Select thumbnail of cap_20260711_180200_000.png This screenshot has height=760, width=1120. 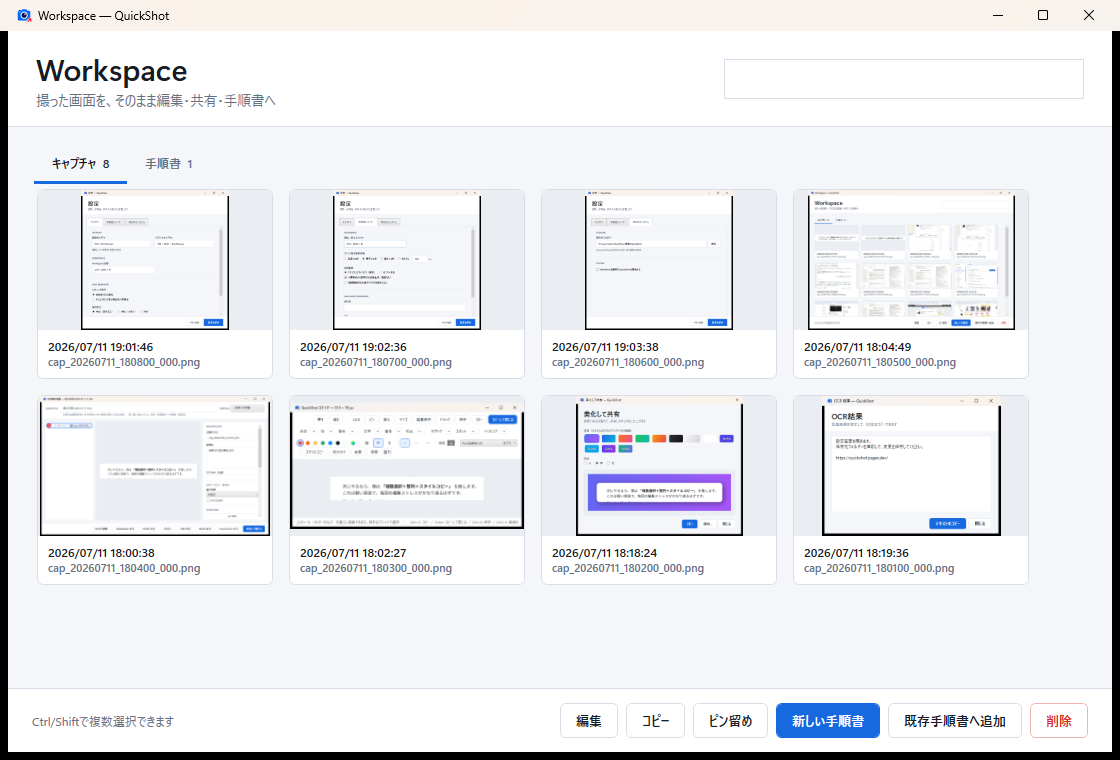659,466
